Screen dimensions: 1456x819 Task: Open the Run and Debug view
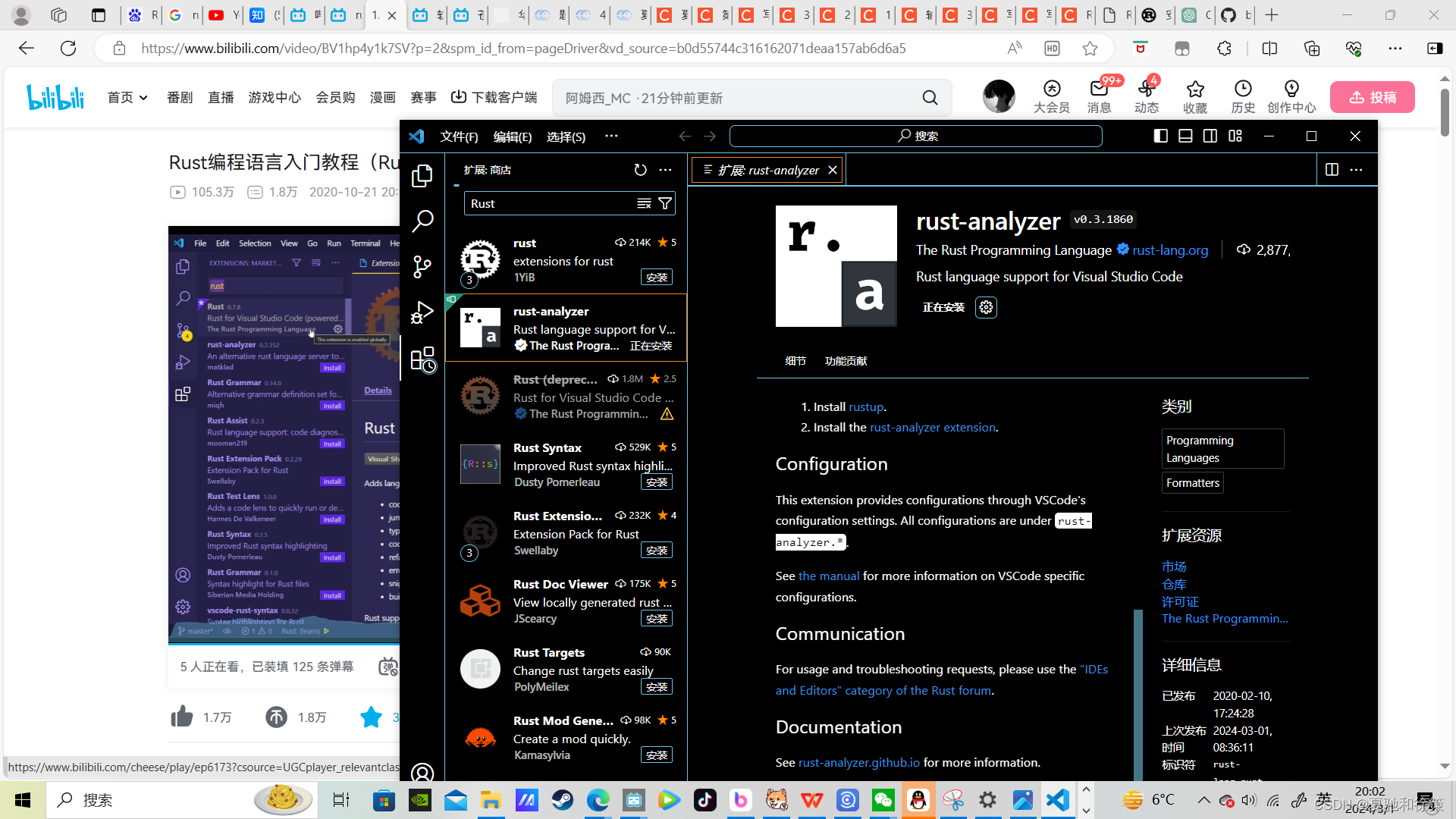[x=422, y=312]
